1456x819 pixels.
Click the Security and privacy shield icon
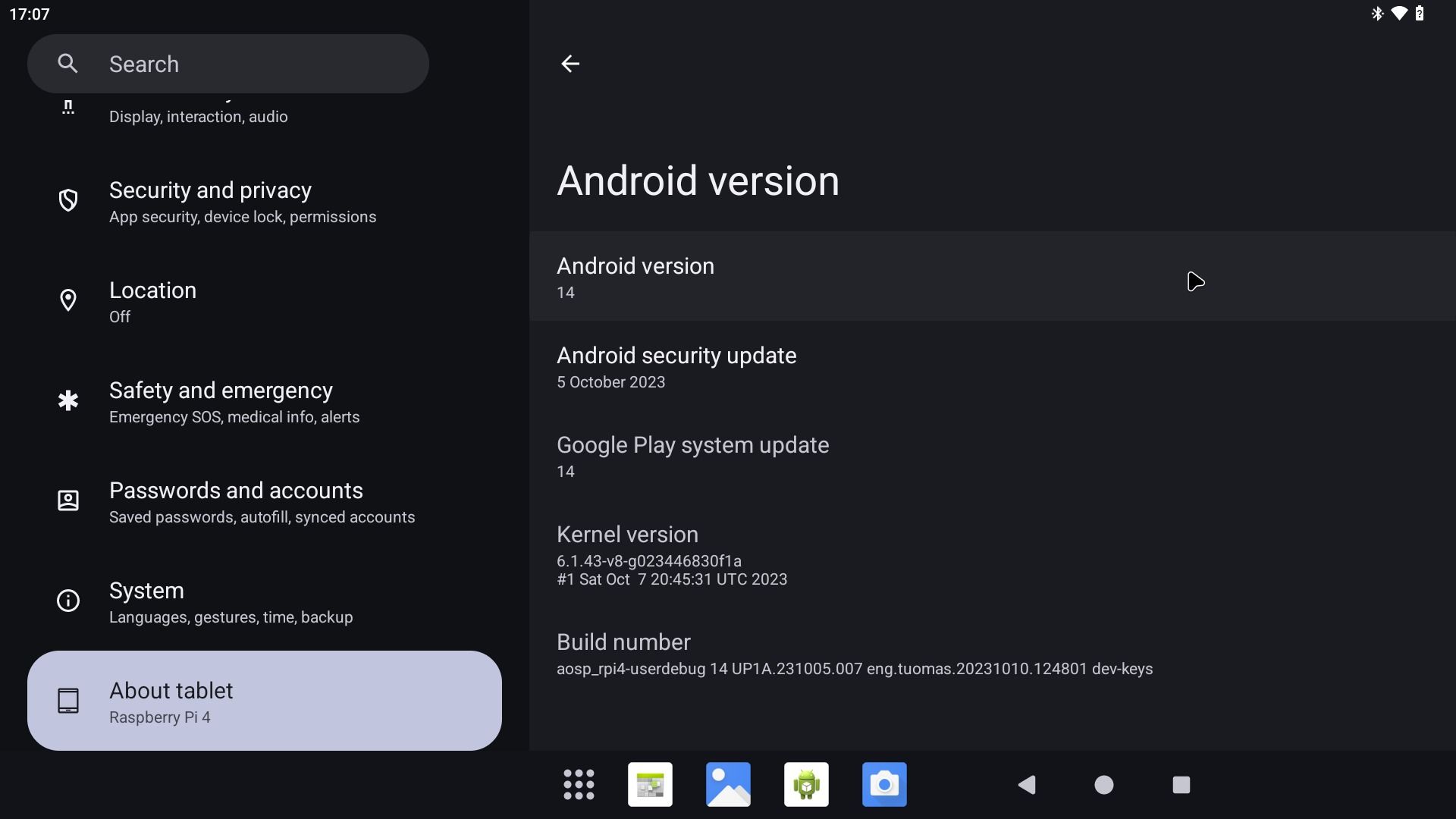[x=68, y=200]
